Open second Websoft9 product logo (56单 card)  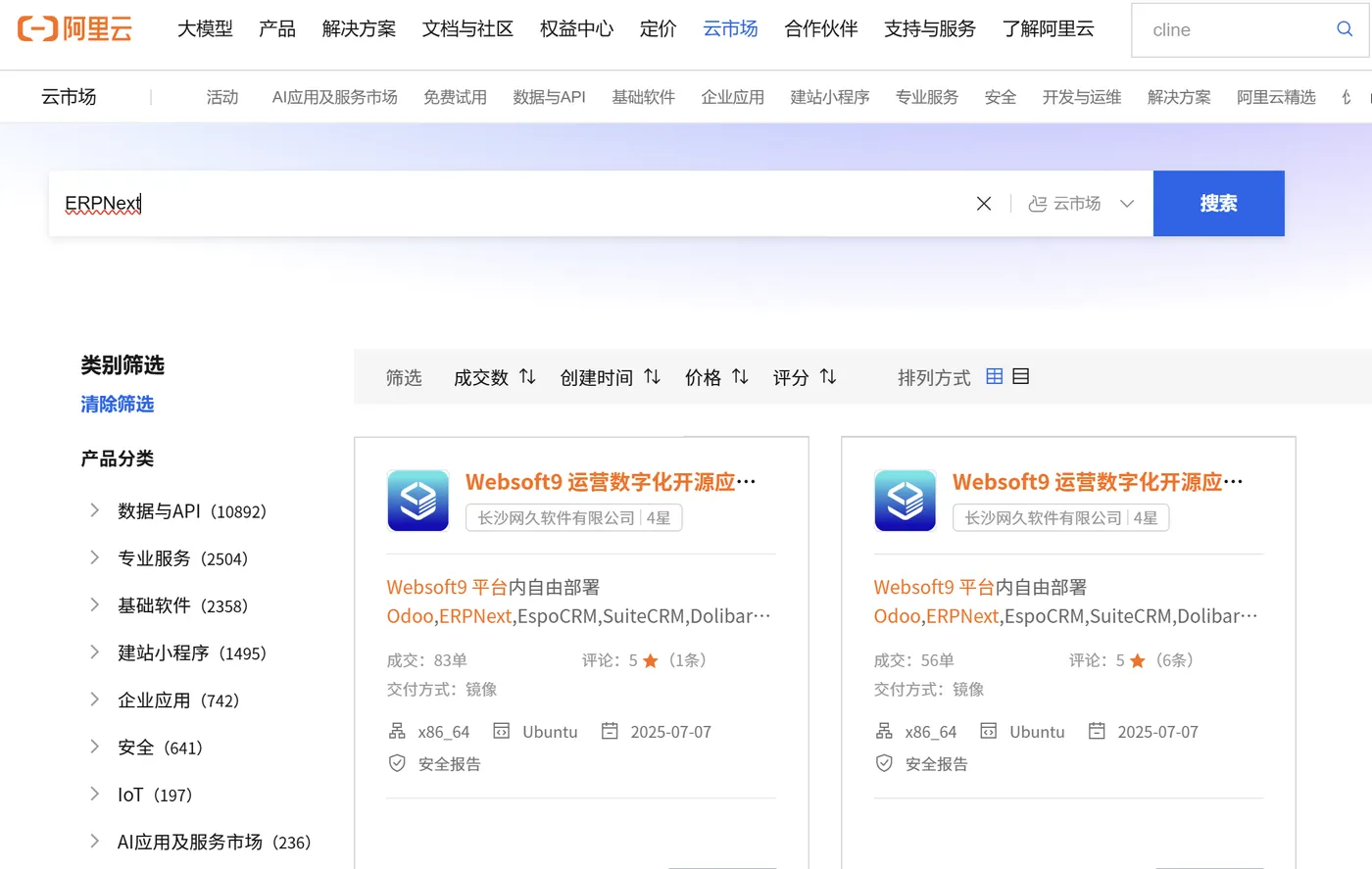coord(906,501)
